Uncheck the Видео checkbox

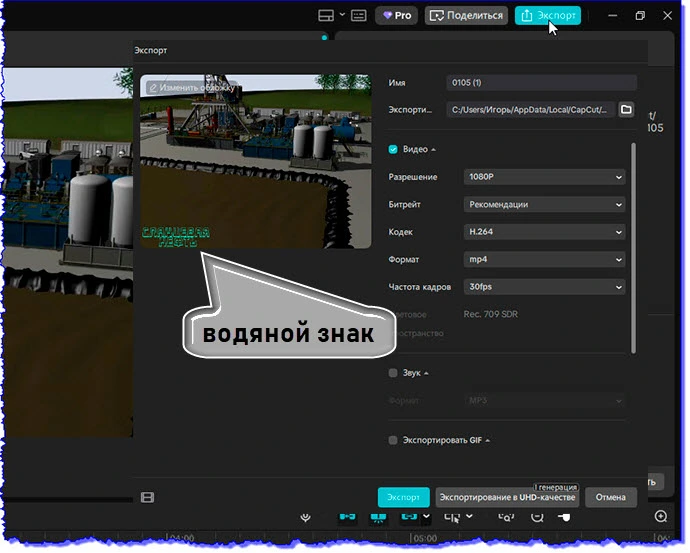[394, 150]
